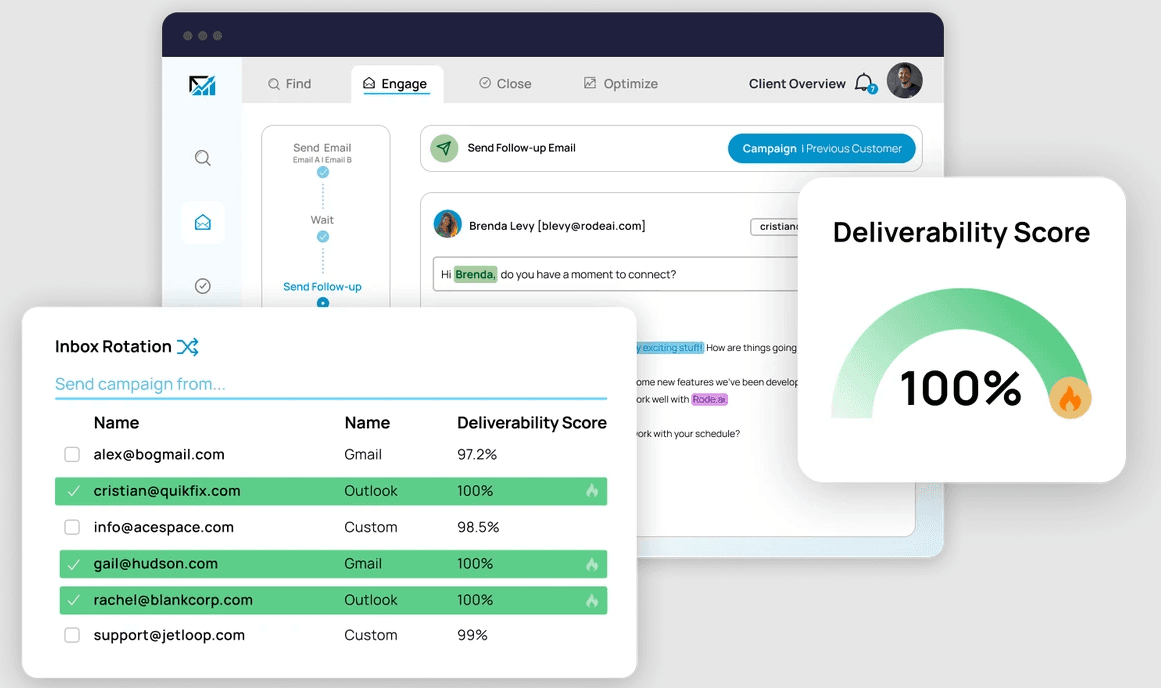
Task: Open notifications via the bell icon
Action: [864, 83]
